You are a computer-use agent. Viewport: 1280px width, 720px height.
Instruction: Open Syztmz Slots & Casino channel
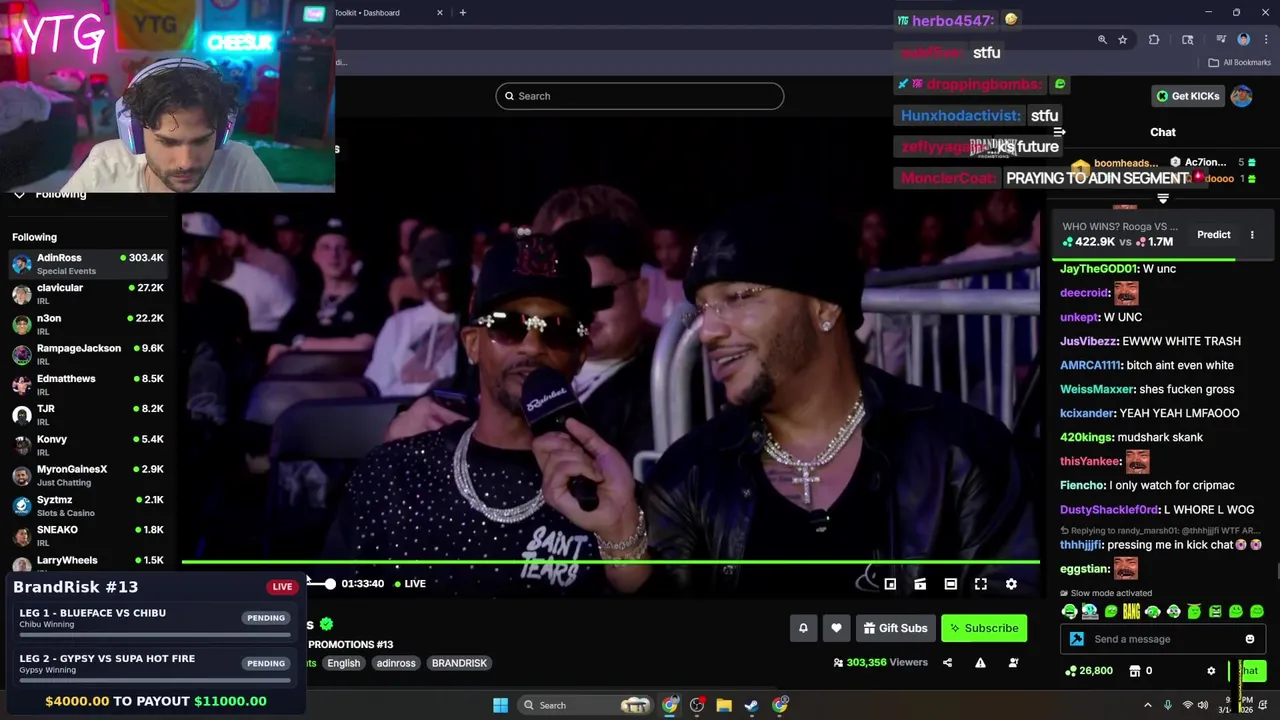pyautogui.click(x=89, y=506)
